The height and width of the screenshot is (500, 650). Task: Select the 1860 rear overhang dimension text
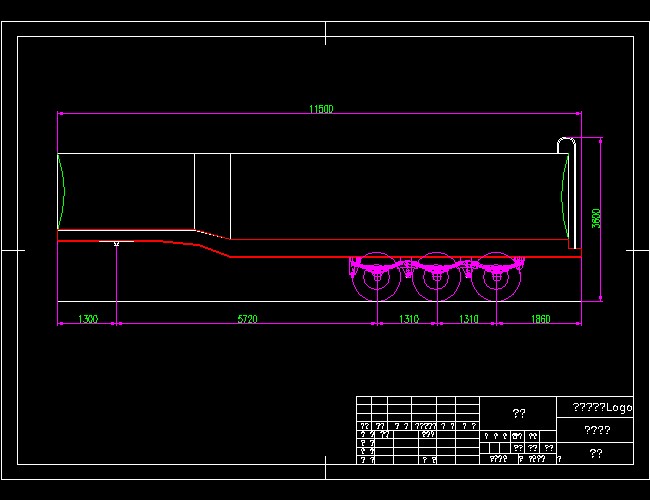(x=541, y=319)
